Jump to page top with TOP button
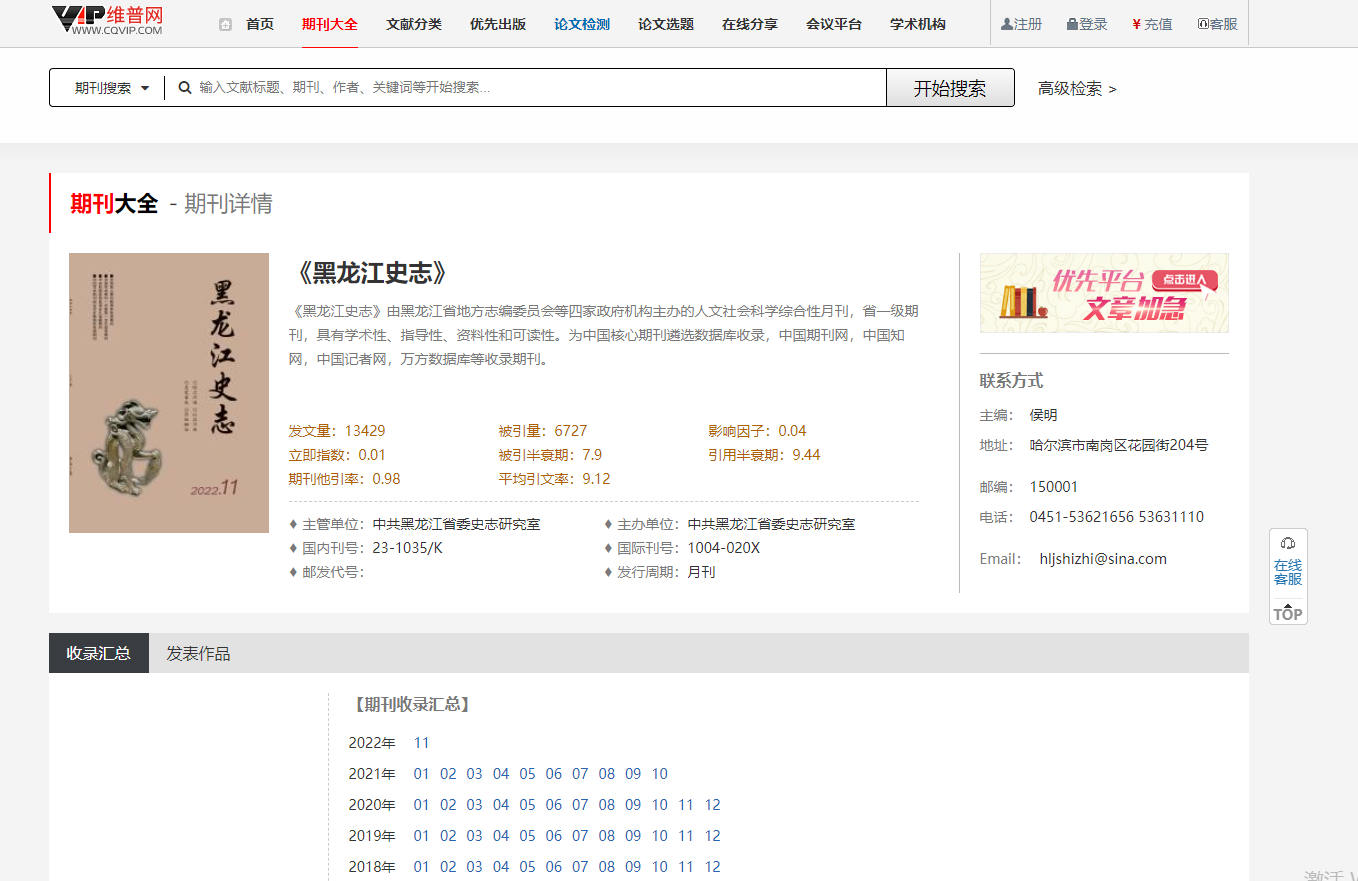 point(1288,612)
